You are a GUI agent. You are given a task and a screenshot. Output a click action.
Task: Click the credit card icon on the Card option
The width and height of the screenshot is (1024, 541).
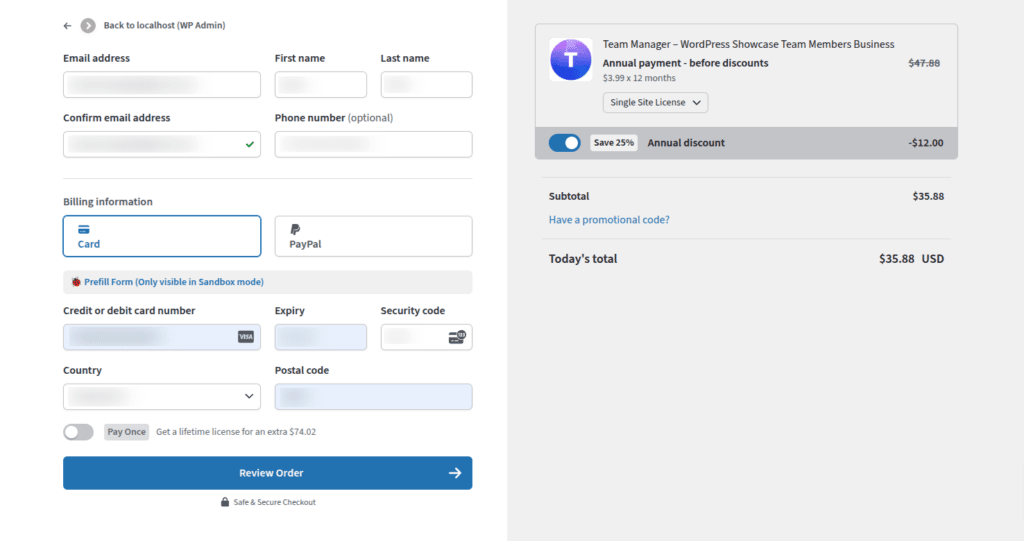pyautogui.click(x=84, y=229)
